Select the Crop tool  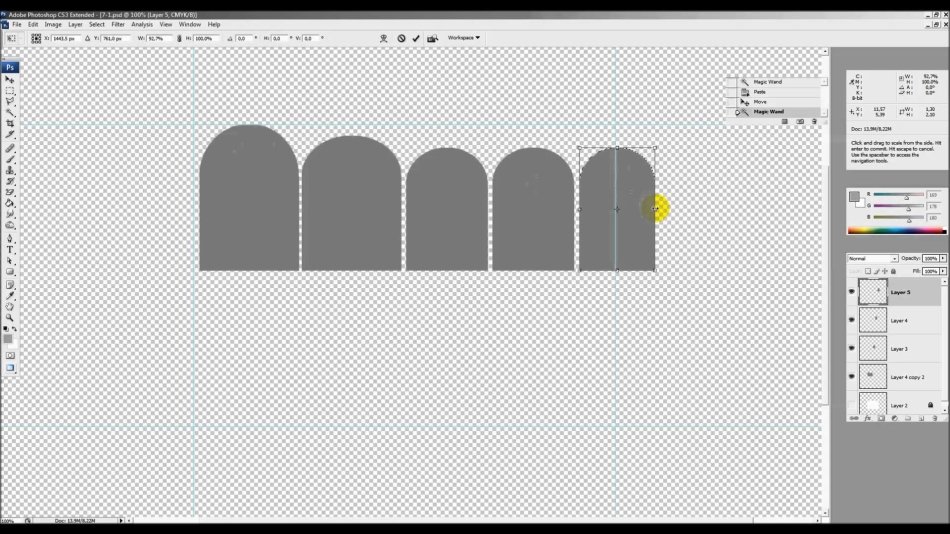[x=10, y=123]
